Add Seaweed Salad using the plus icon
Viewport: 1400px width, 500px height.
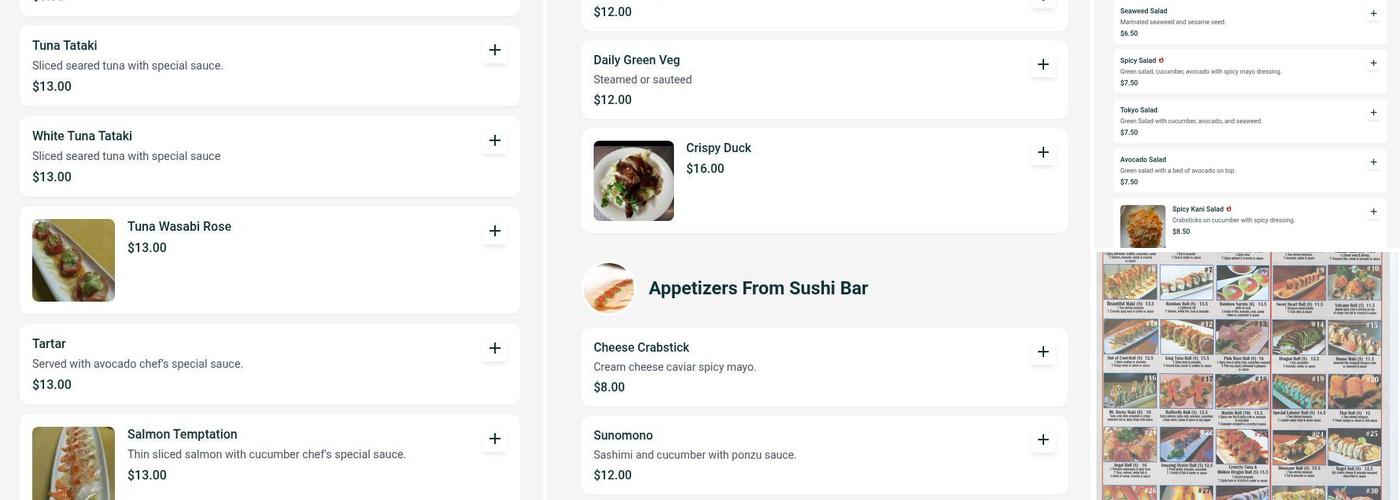pos(1373,14)
